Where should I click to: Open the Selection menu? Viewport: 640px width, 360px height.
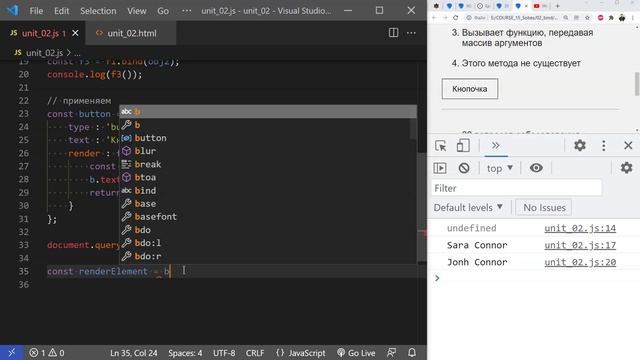[x=98, y=11]
